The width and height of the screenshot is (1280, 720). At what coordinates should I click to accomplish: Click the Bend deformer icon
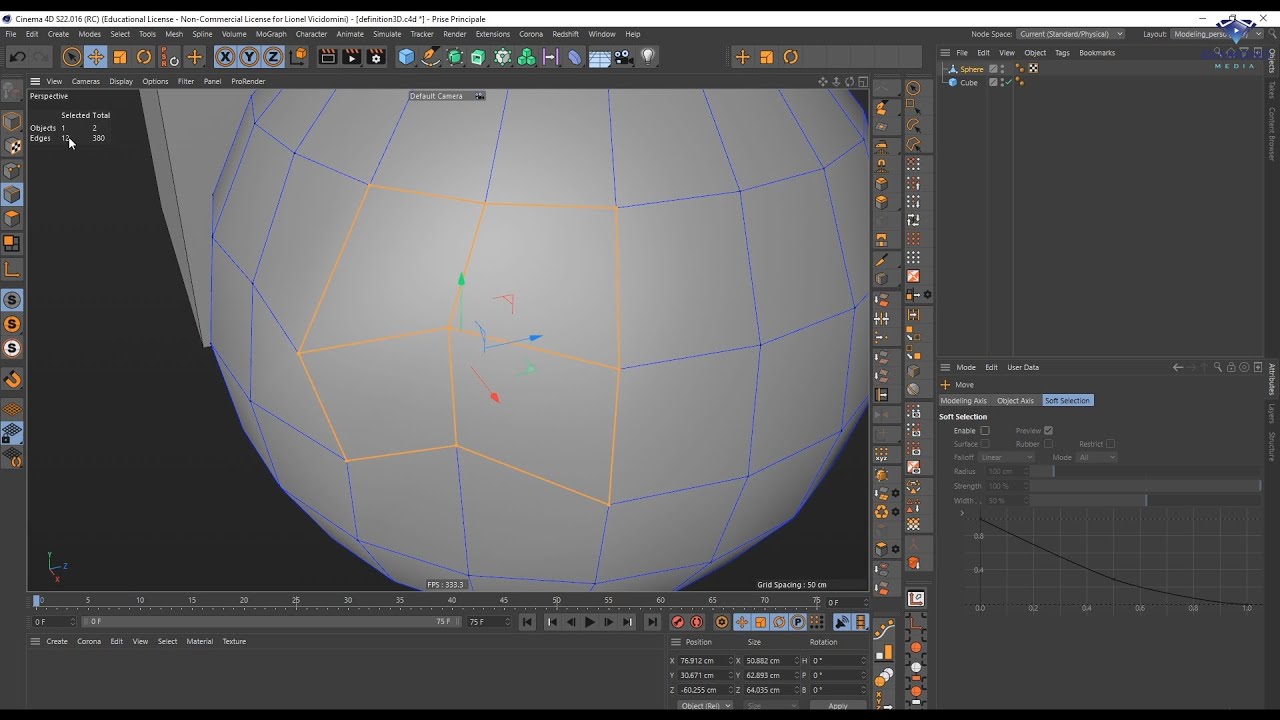(x=575, y=57)
